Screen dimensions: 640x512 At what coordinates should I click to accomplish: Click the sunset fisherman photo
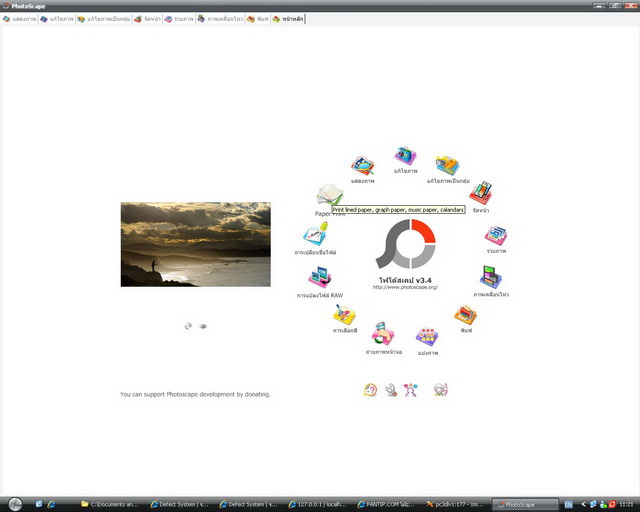click(196, 244)
